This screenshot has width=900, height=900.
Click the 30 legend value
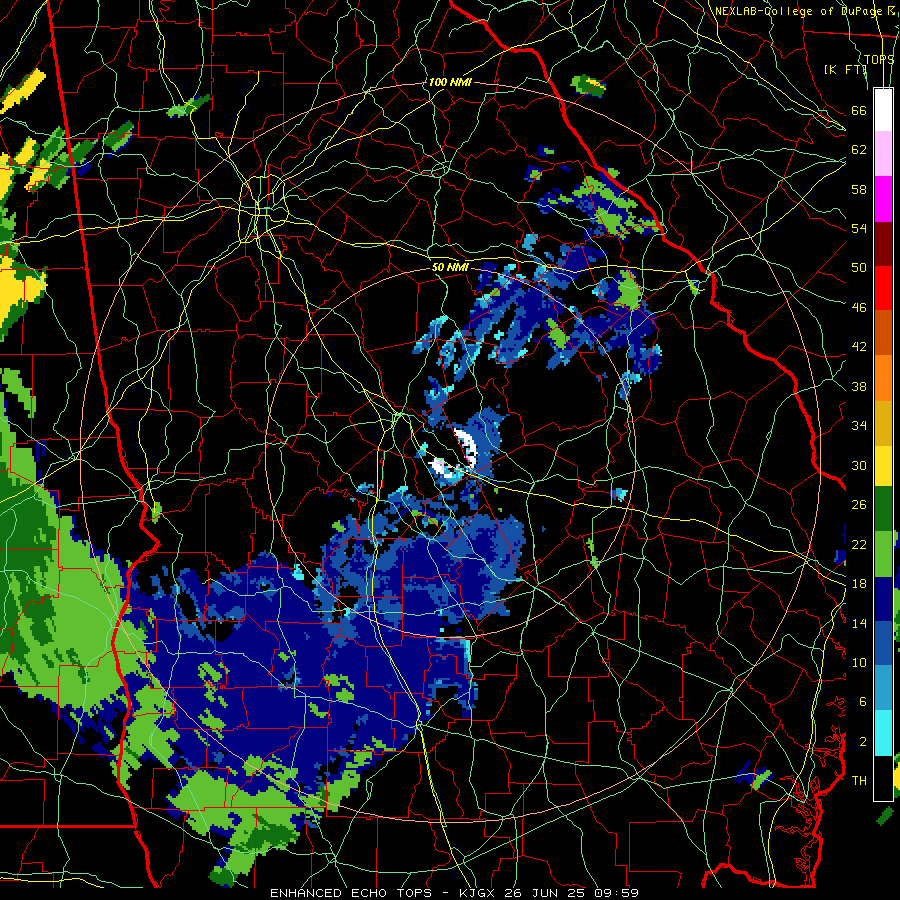pos(859,465)
